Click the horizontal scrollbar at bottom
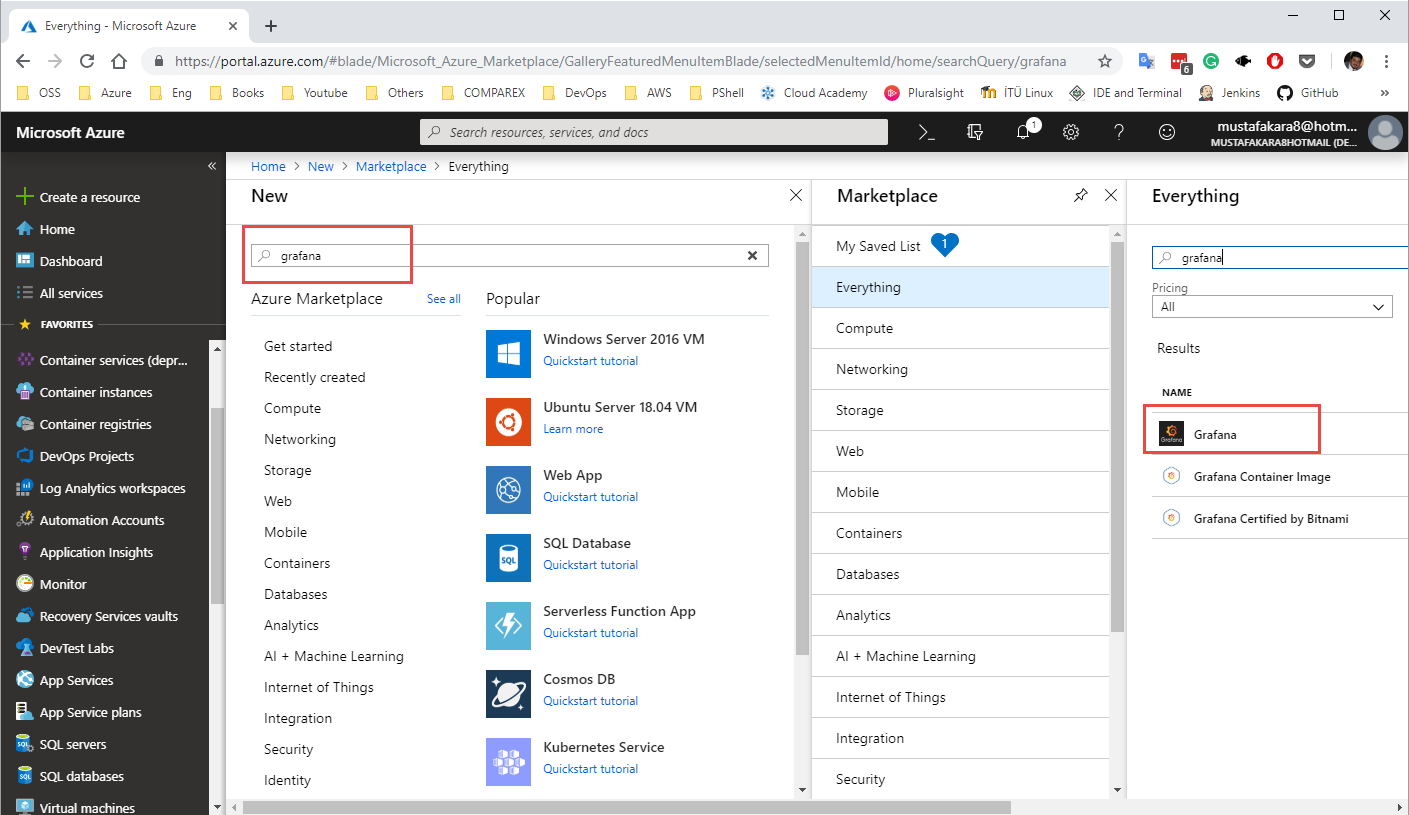 click(x=627, y=807)
